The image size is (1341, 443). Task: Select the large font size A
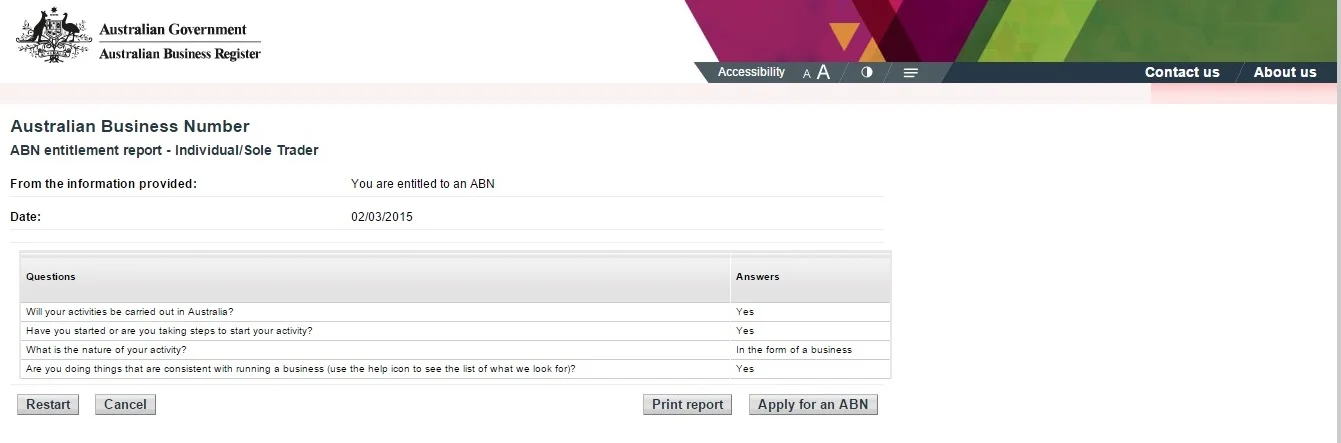(823, 72)
